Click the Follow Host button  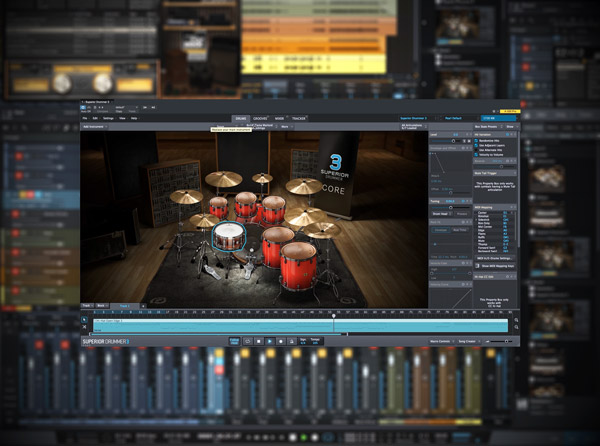pyautogui.click(x=235, y=341)
